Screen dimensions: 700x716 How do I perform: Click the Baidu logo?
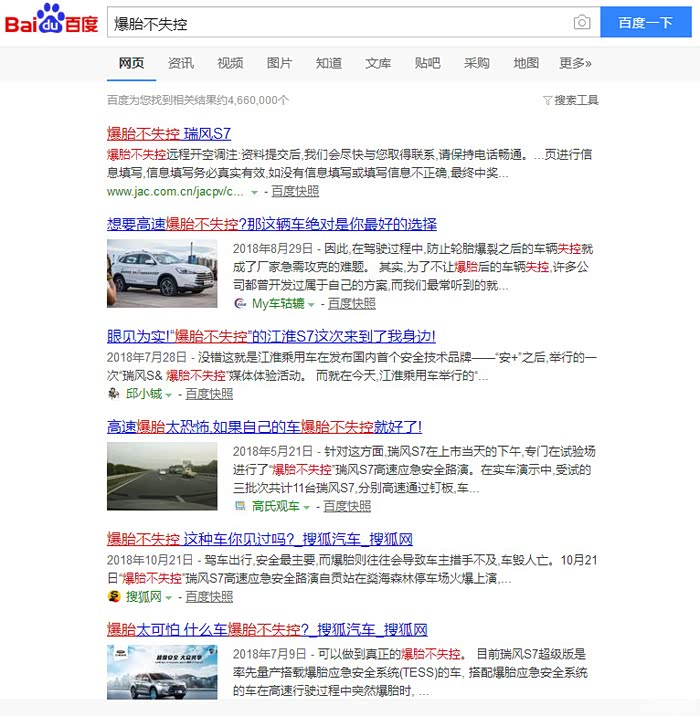52,21
